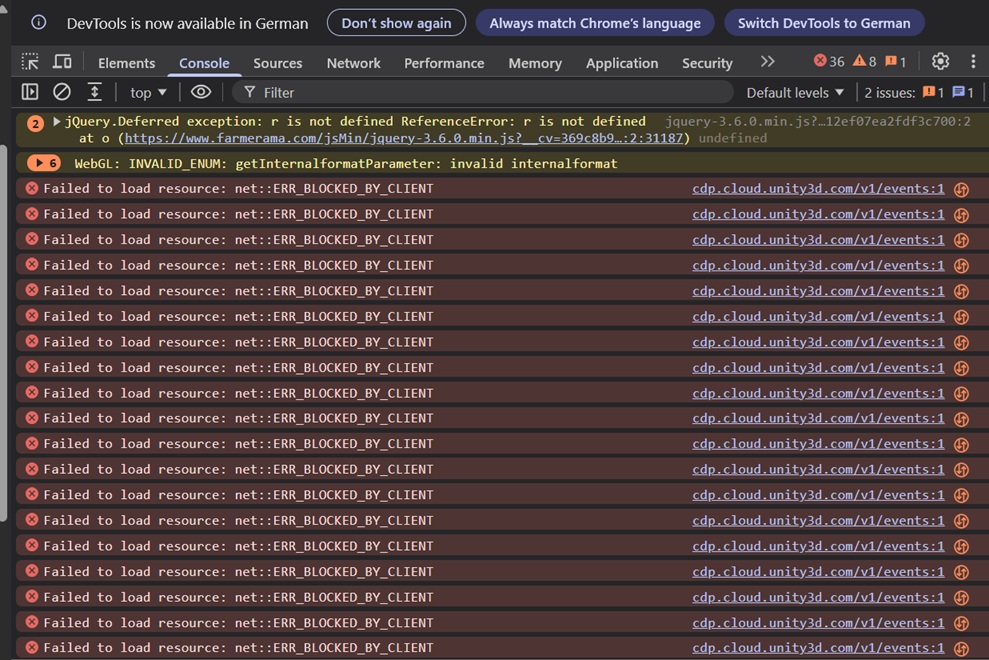The height and width of the screenshot is (660, 989).
Task: Click the vertical scrollbar on the left edge
Action: click(4, 333)
